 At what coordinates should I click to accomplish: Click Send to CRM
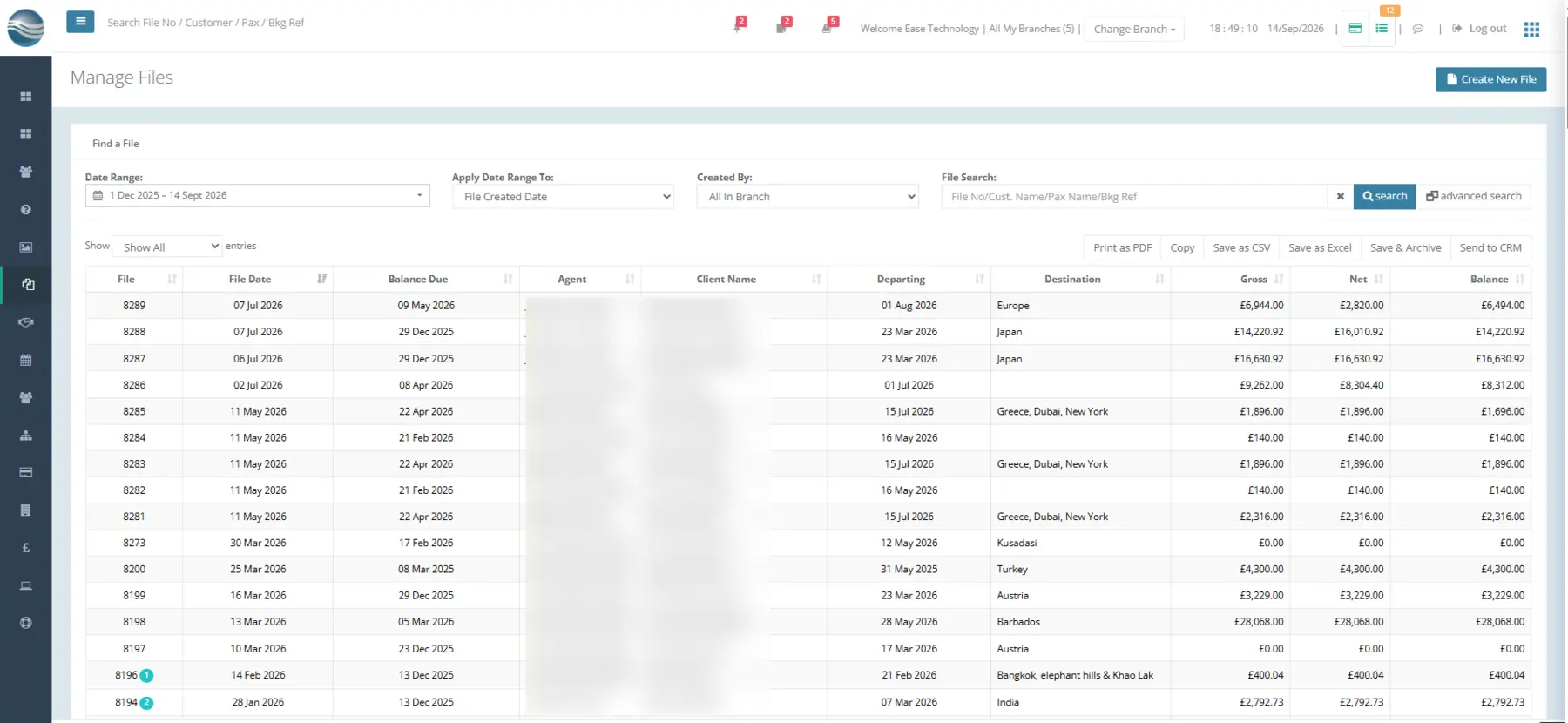point(1490,247)
